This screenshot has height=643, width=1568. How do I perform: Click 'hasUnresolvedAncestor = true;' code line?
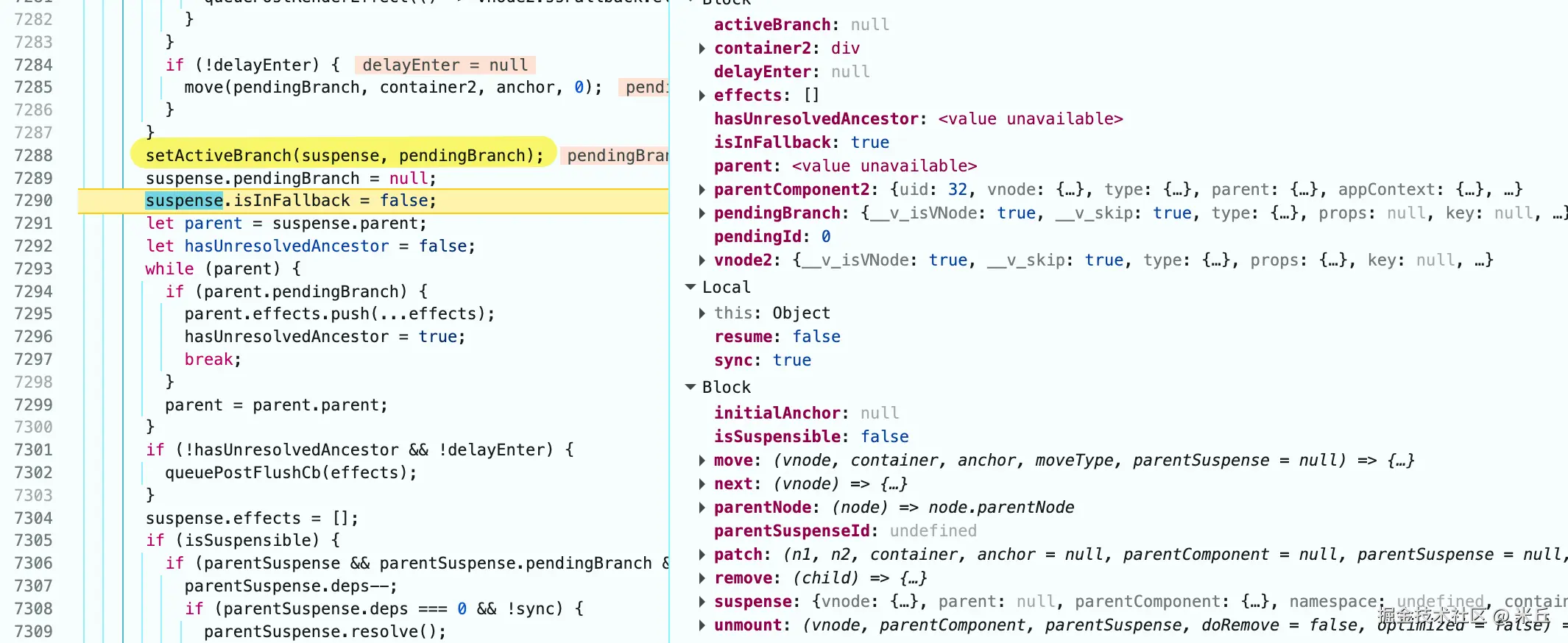[325, 336]
